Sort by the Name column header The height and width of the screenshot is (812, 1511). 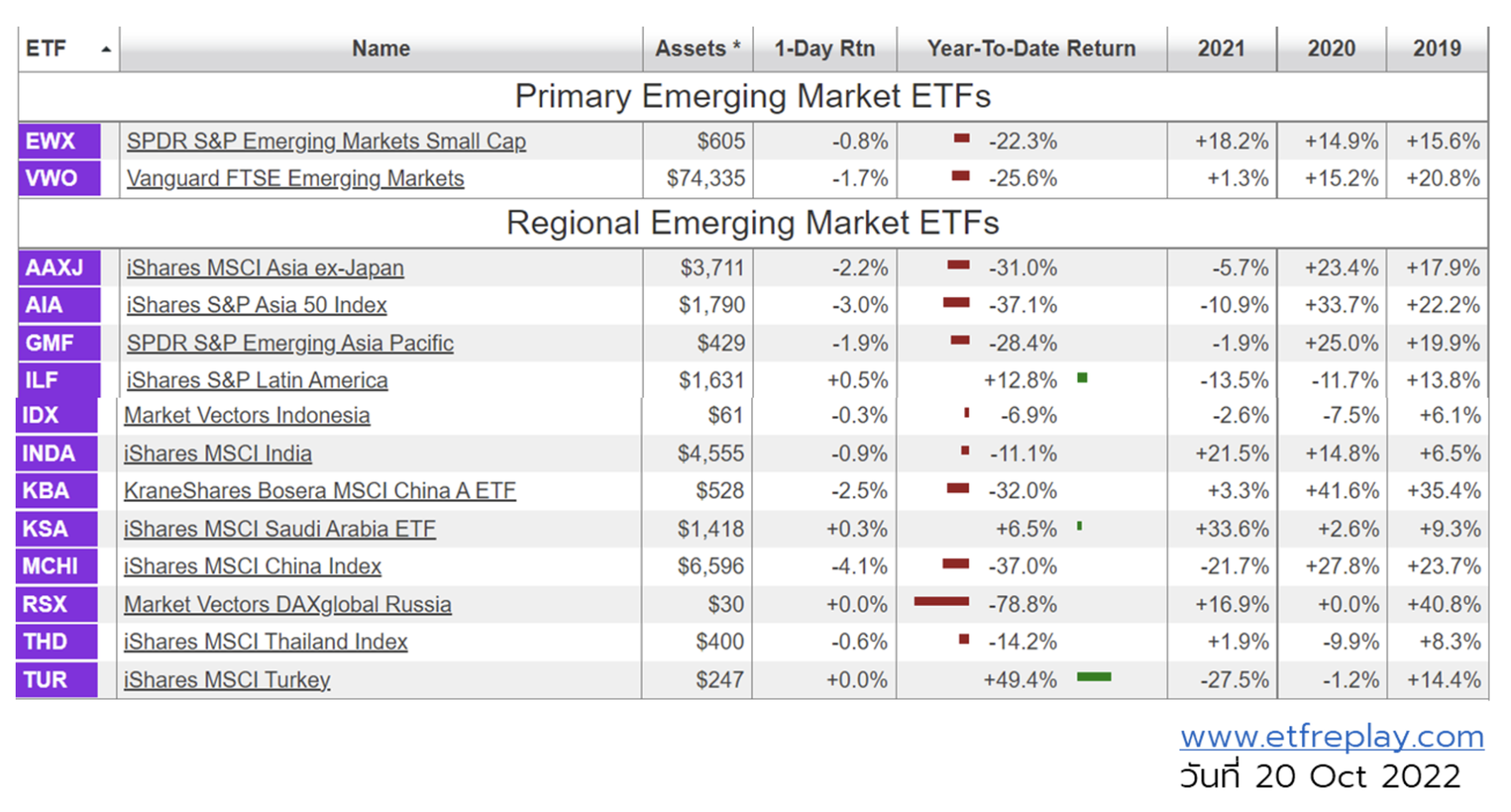(381, 49)
